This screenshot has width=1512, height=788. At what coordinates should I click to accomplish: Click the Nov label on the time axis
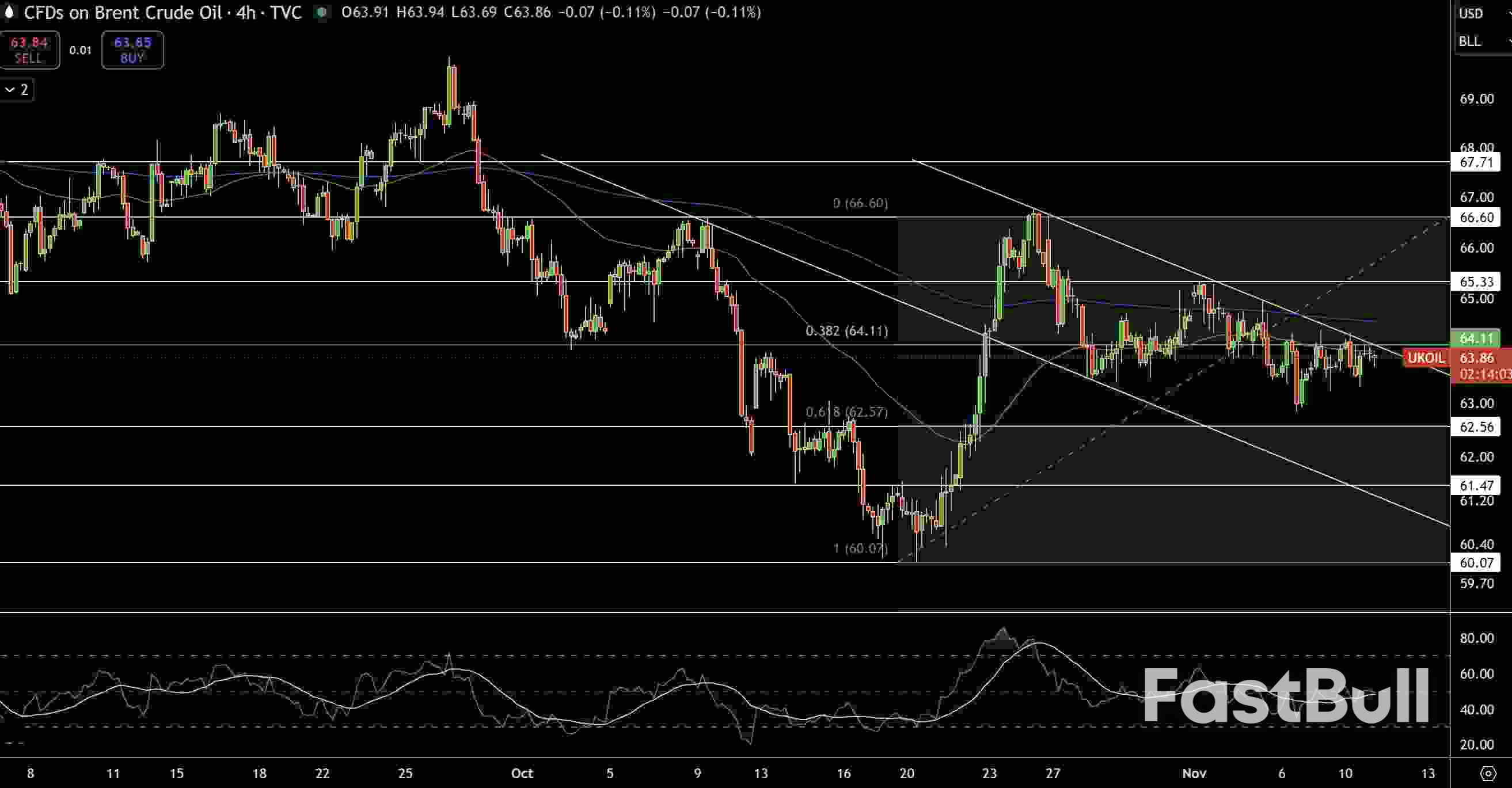pos(1191,774)
